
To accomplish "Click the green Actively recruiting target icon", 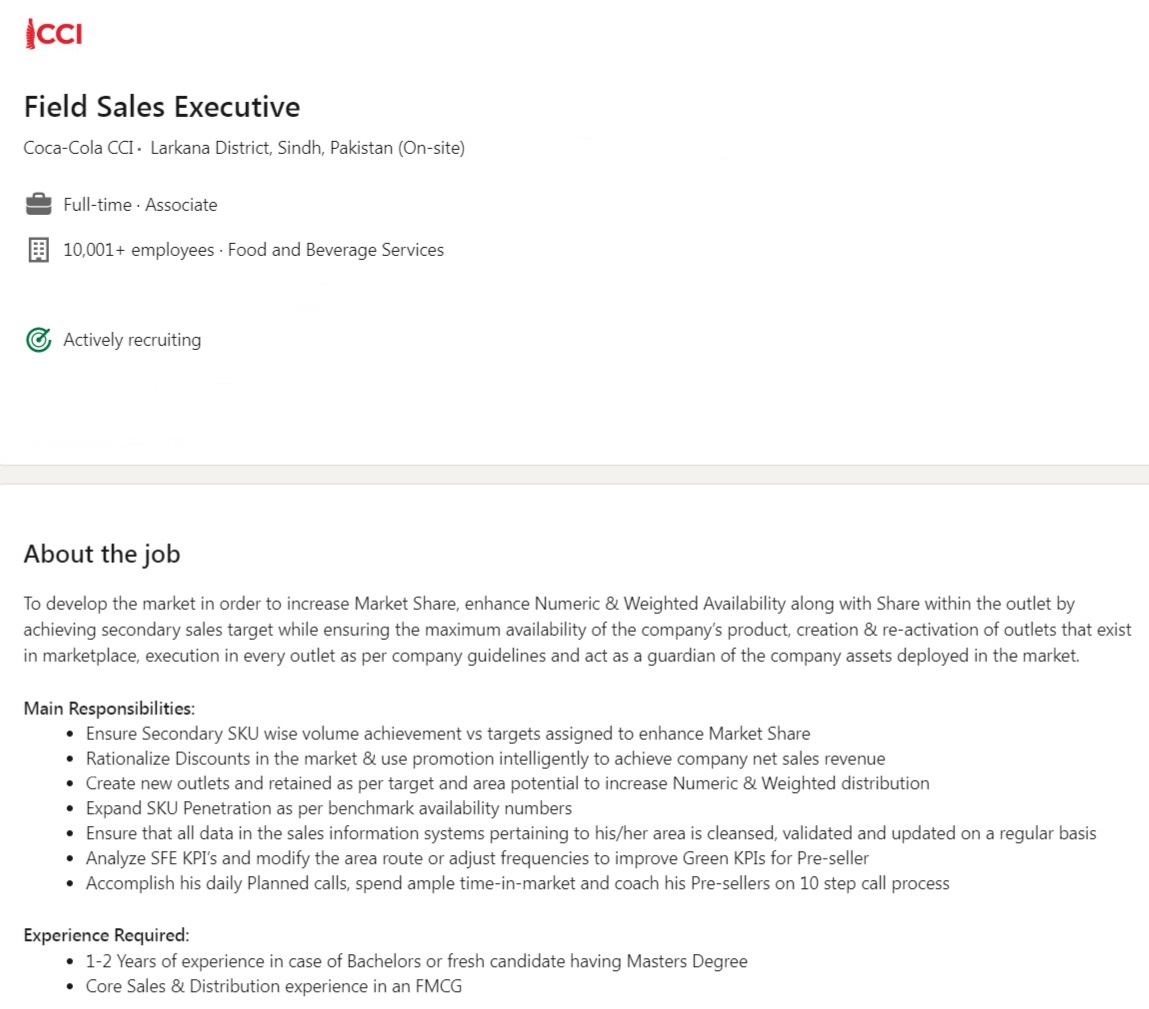I will (x=38, y=340).
